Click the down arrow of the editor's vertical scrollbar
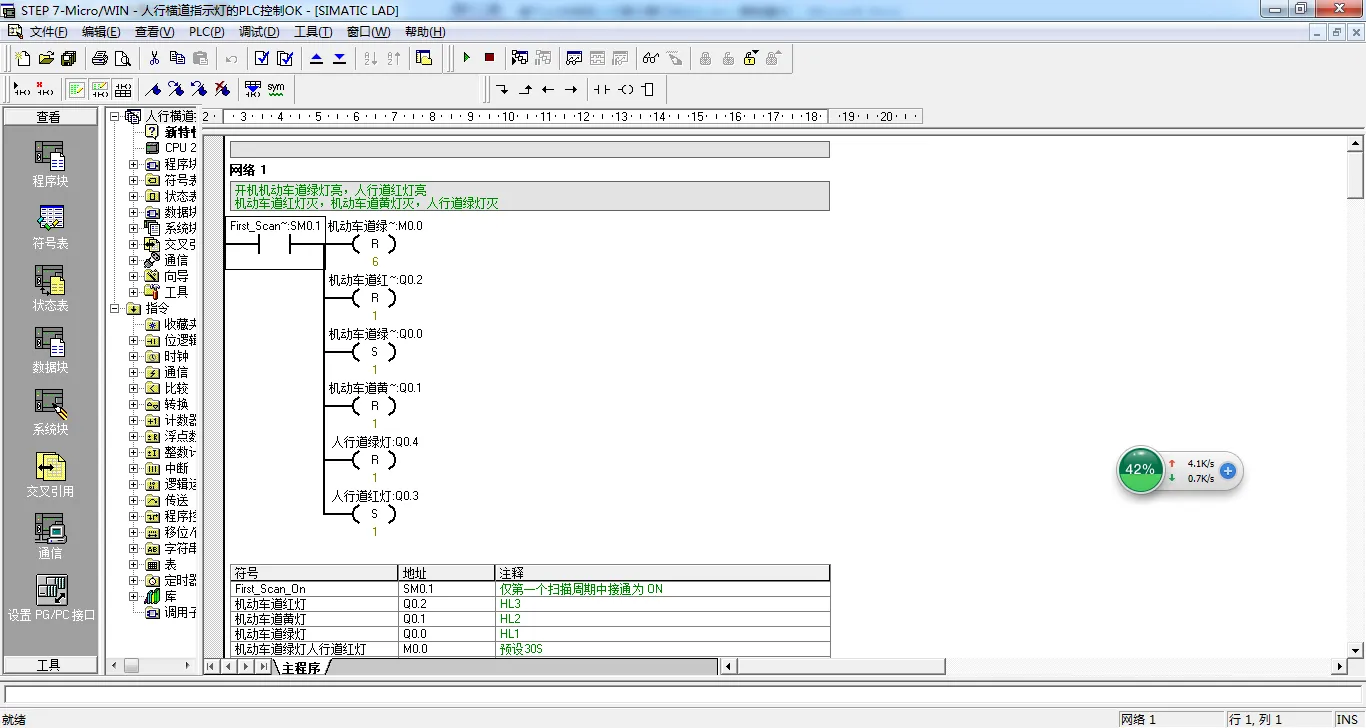 [x=1356, y=651]
